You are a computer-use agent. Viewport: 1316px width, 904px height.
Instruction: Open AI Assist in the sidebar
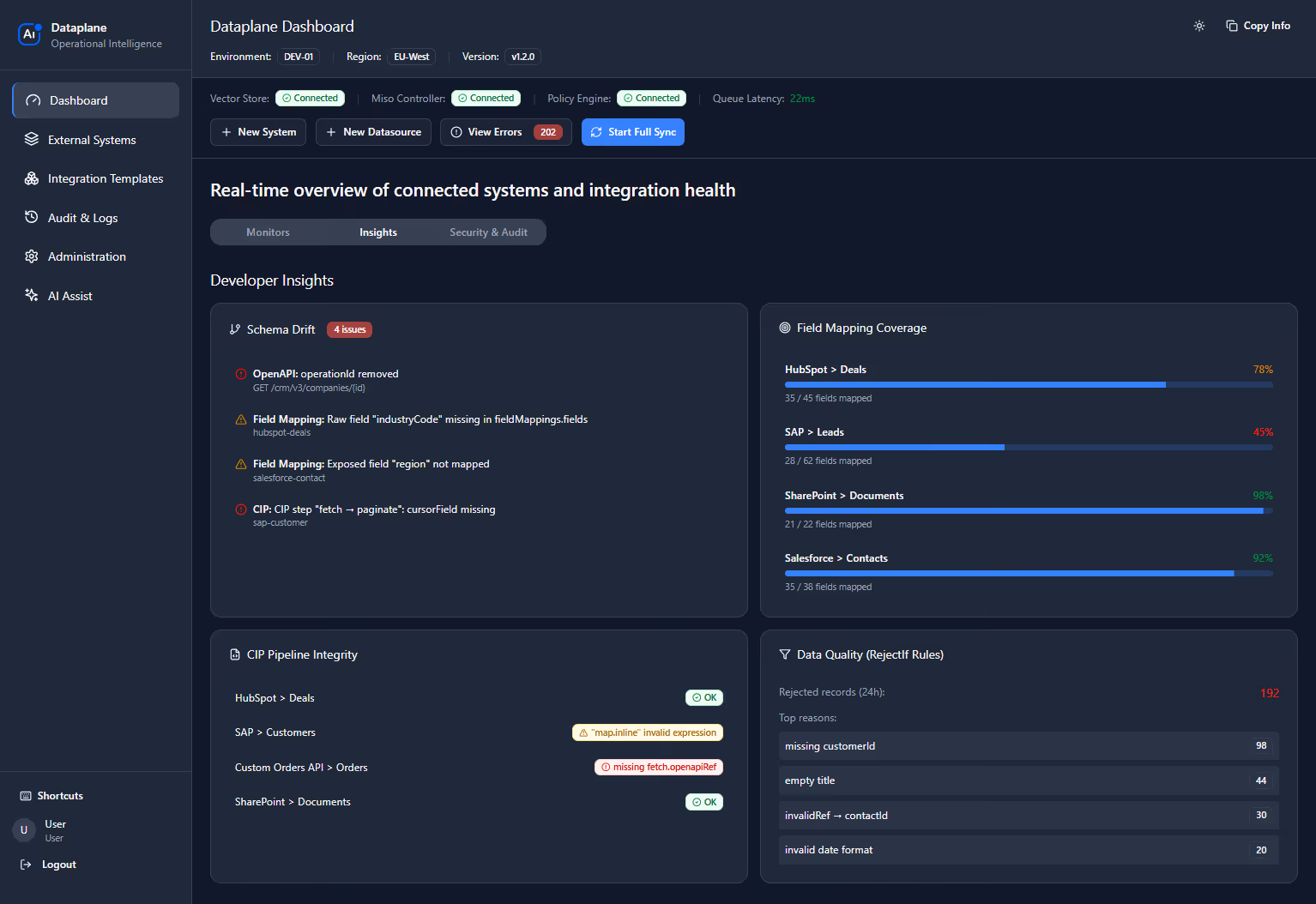96,296
